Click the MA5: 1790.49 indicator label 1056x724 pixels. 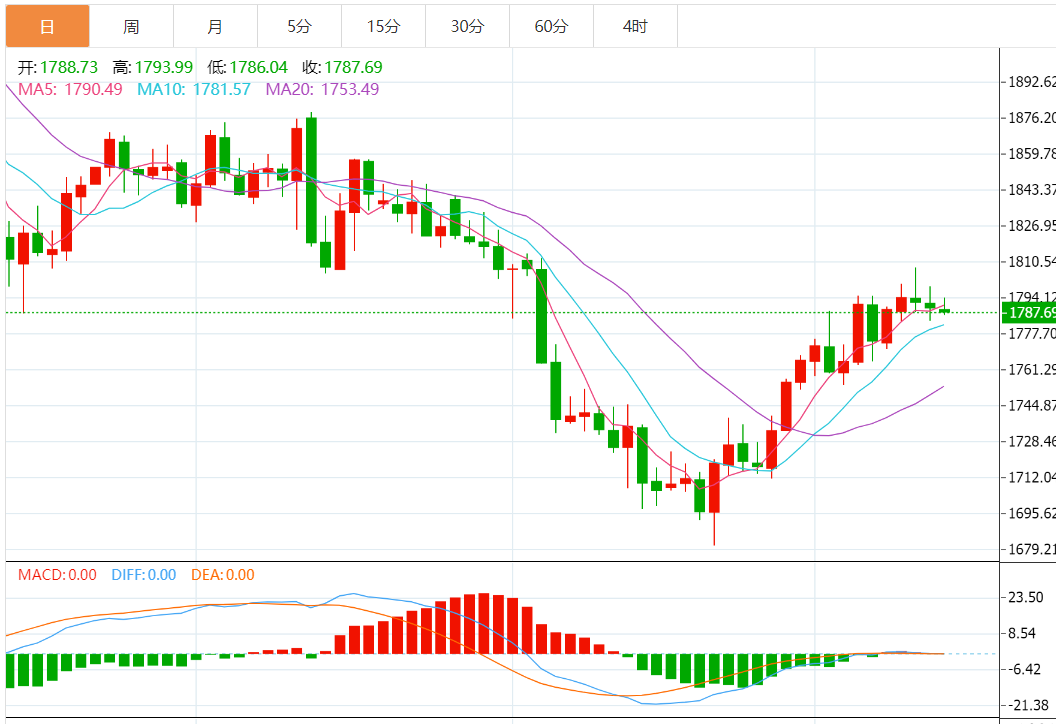click(x=70, y=89)
